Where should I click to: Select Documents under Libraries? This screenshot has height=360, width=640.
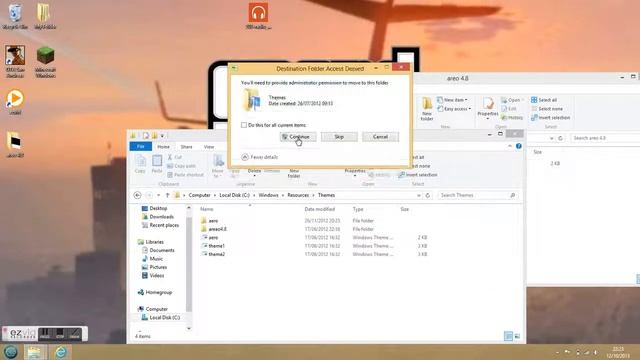[158, 250]
